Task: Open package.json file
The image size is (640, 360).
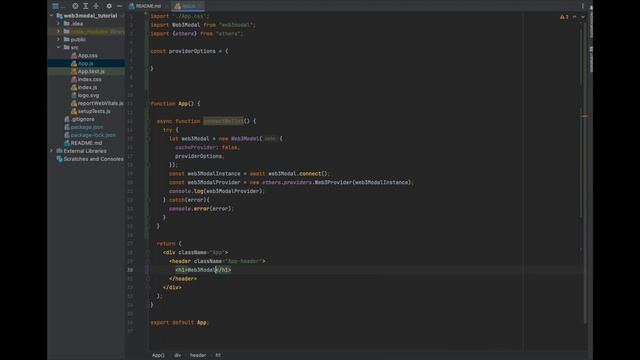Action: tap(87, 127)
